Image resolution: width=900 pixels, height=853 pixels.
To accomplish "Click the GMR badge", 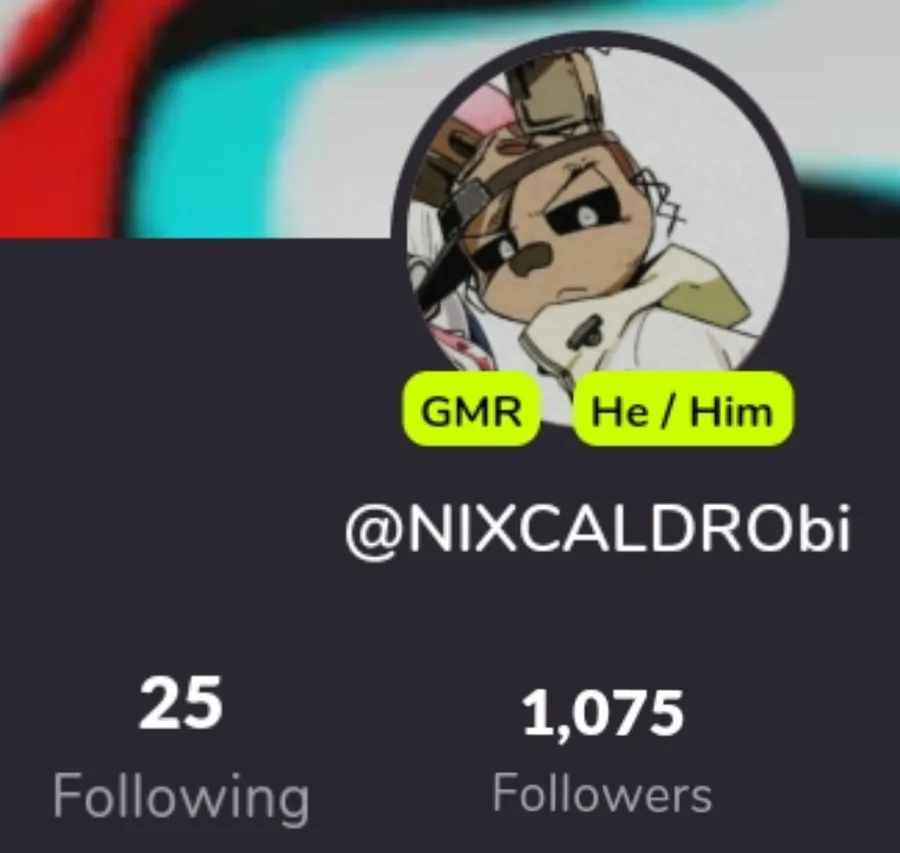I will tap(471, 411).
